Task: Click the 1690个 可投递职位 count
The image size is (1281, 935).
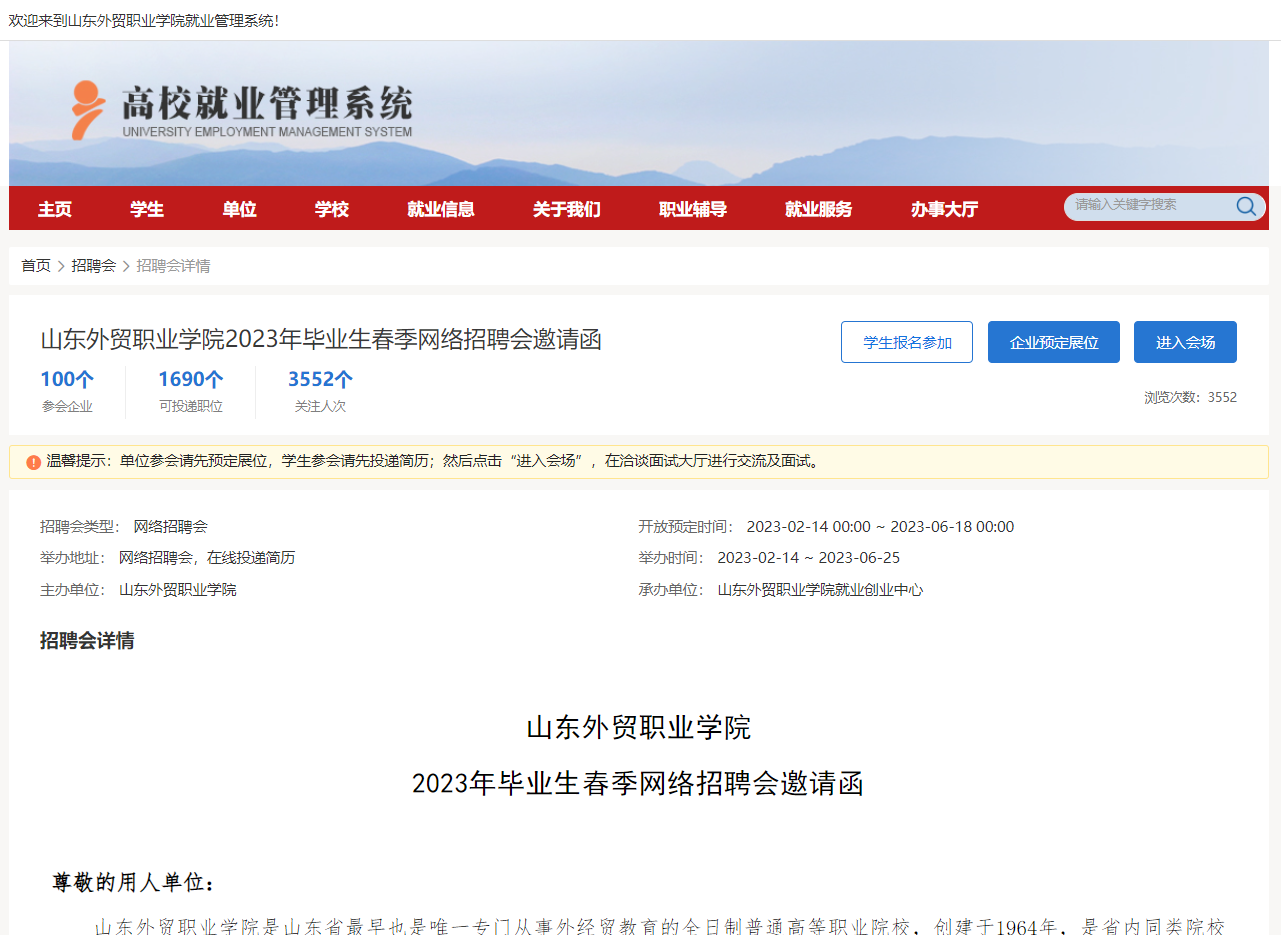Action: tap(190, 380)
